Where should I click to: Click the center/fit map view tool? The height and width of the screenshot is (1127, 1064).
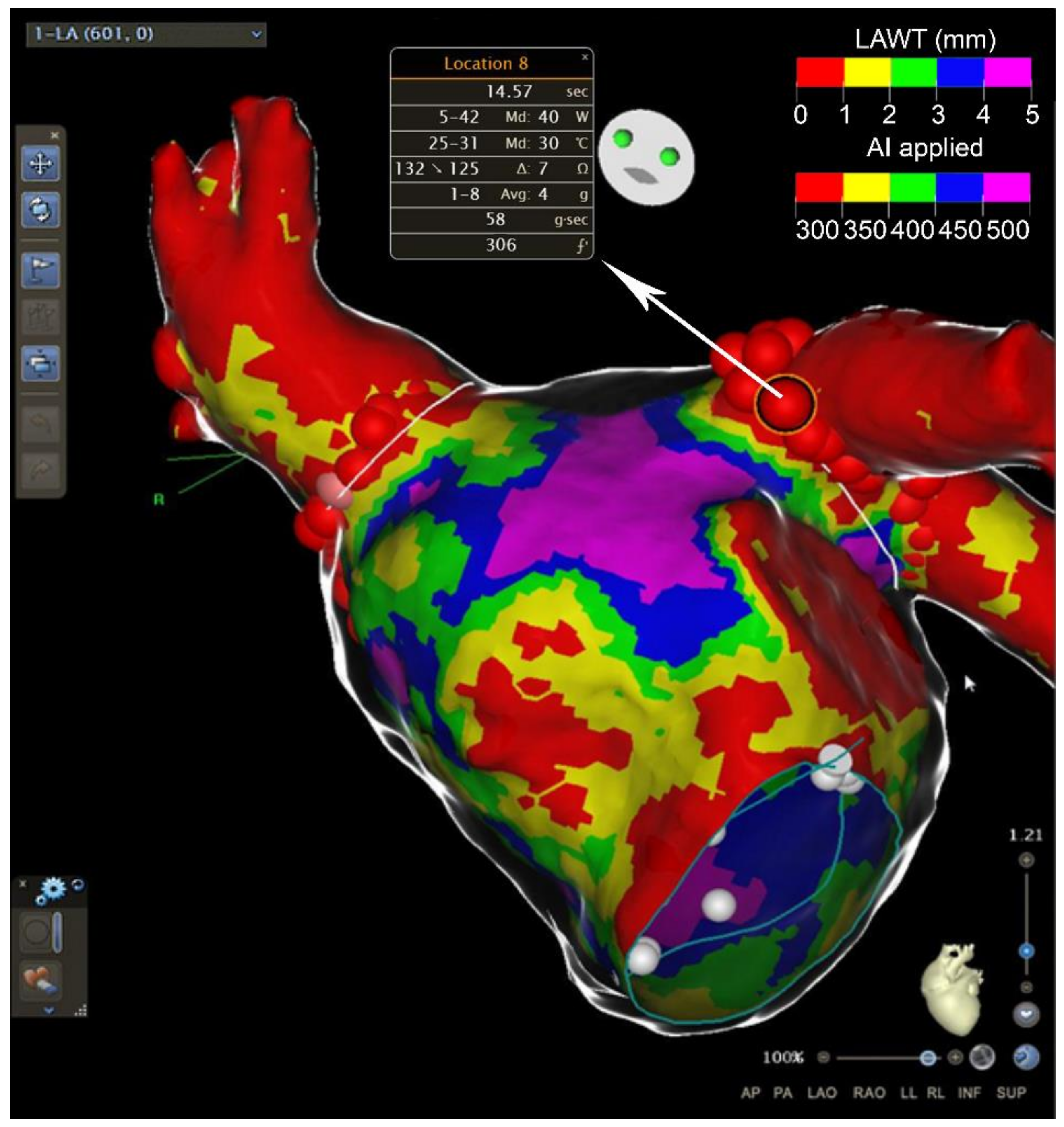[x=40, y=363]
